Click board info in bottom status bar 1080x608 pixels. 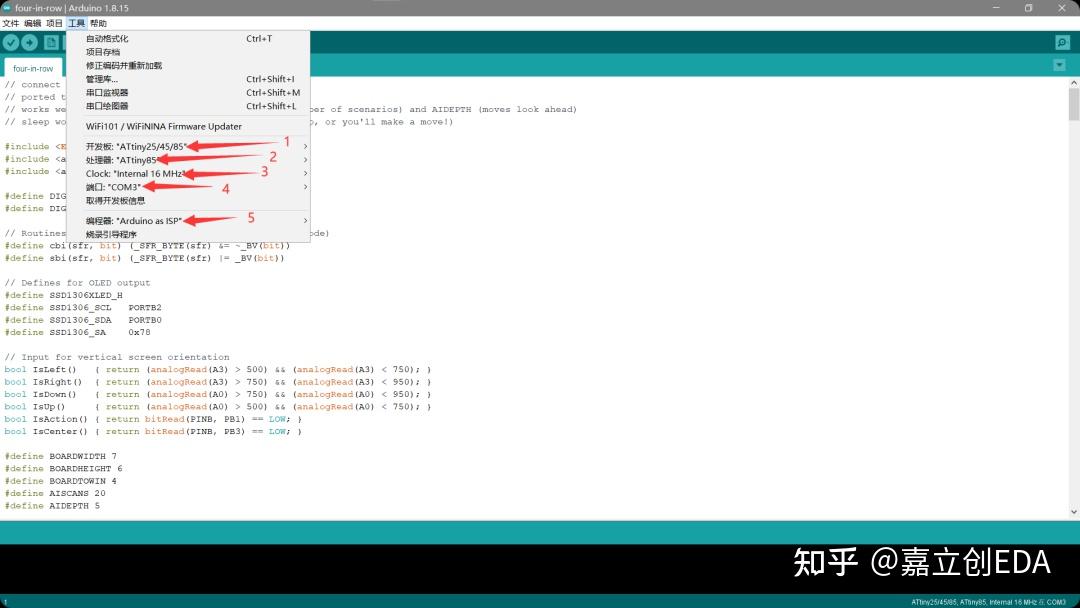tap(990, 601)
